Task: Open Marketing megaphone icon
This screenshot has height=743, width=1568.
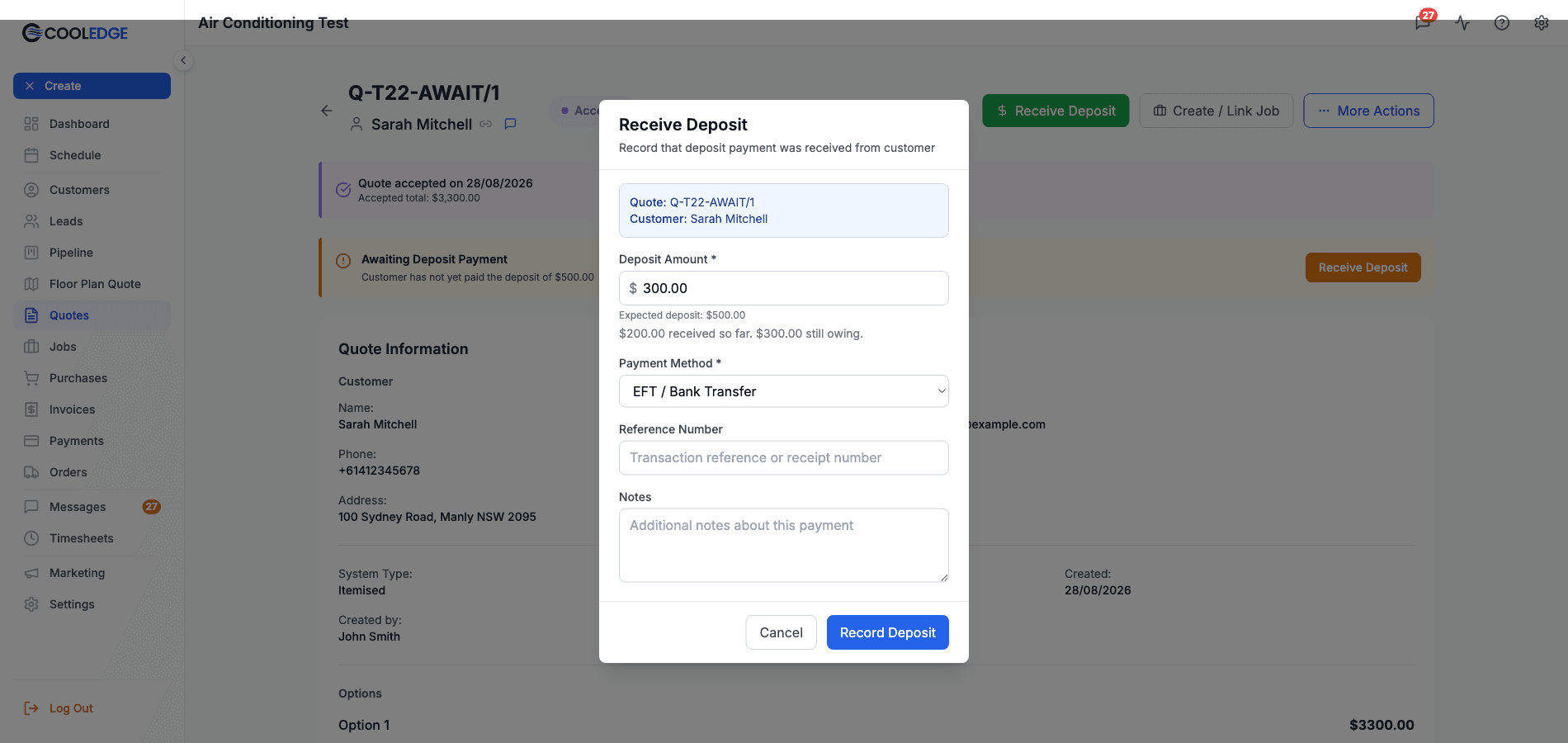Action: click(31, 573)
